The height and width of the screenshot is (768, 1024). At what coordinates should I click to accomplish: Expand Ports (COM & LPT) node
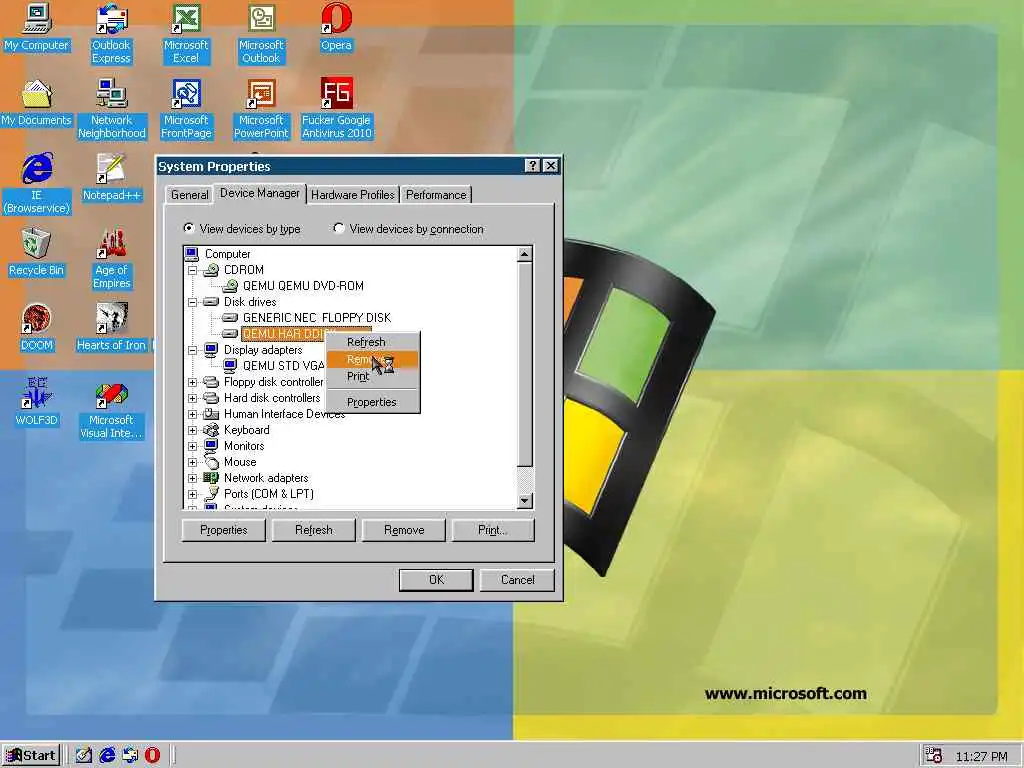[193, 494]
